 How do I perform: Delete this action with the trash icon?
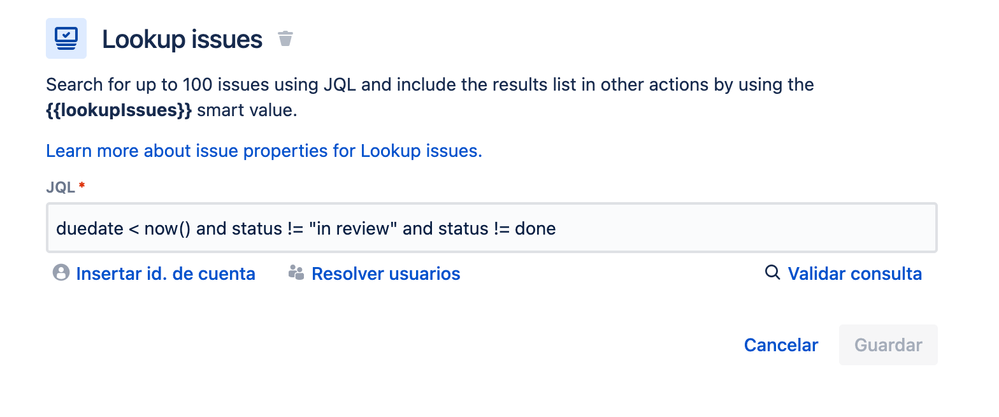click(285, 39)
